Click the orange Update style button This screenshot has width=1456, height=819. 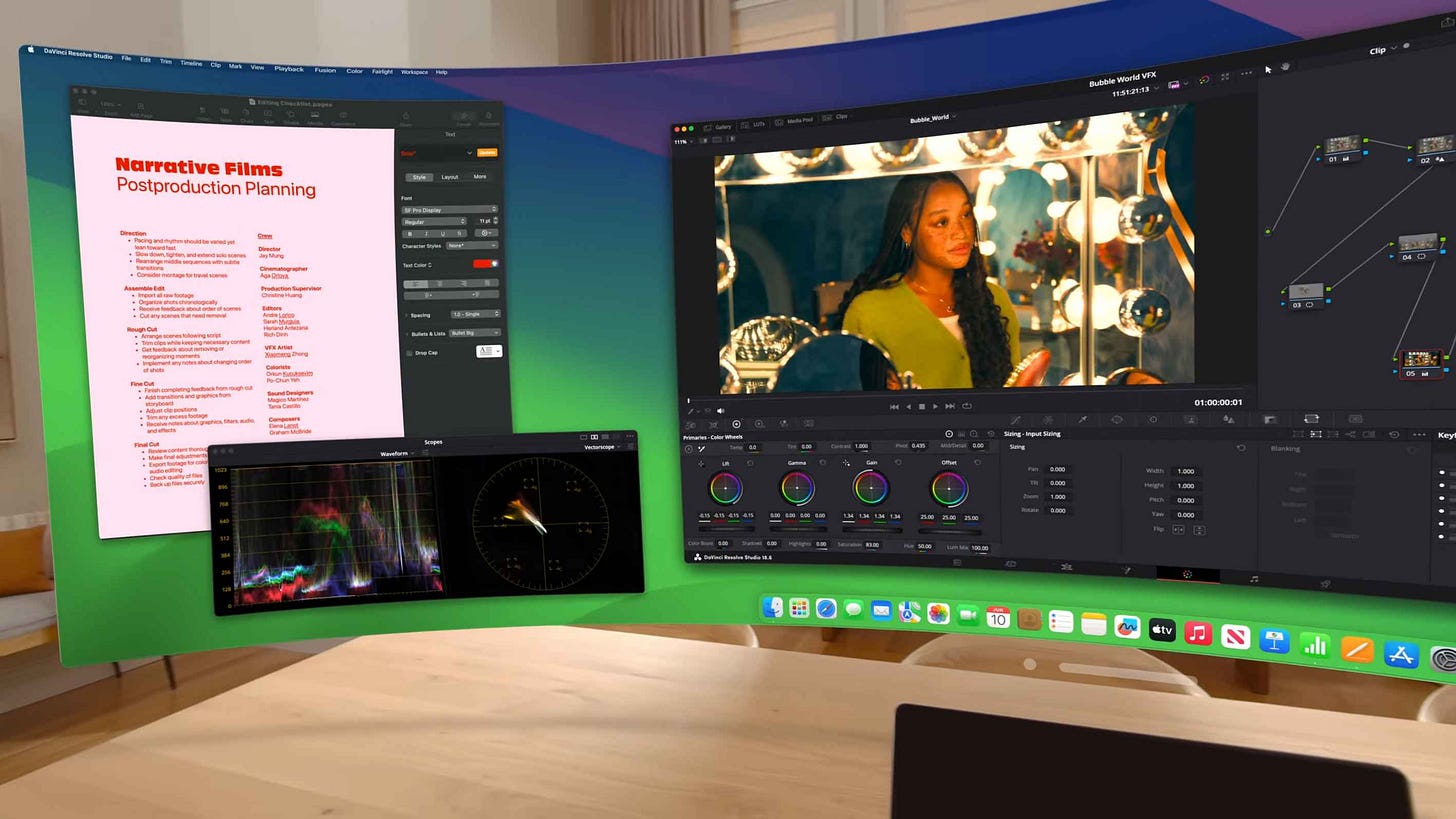[487, 153]
